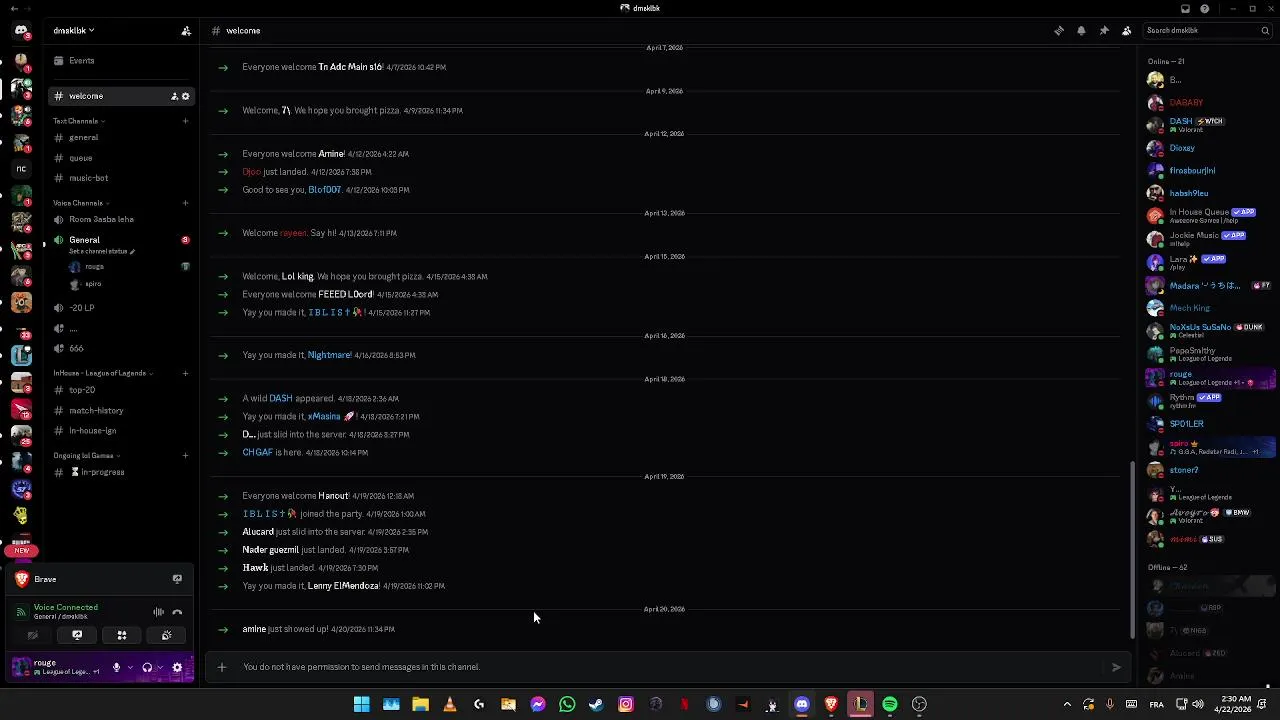
Task: Open the general text channel
Action: point(120,138)
